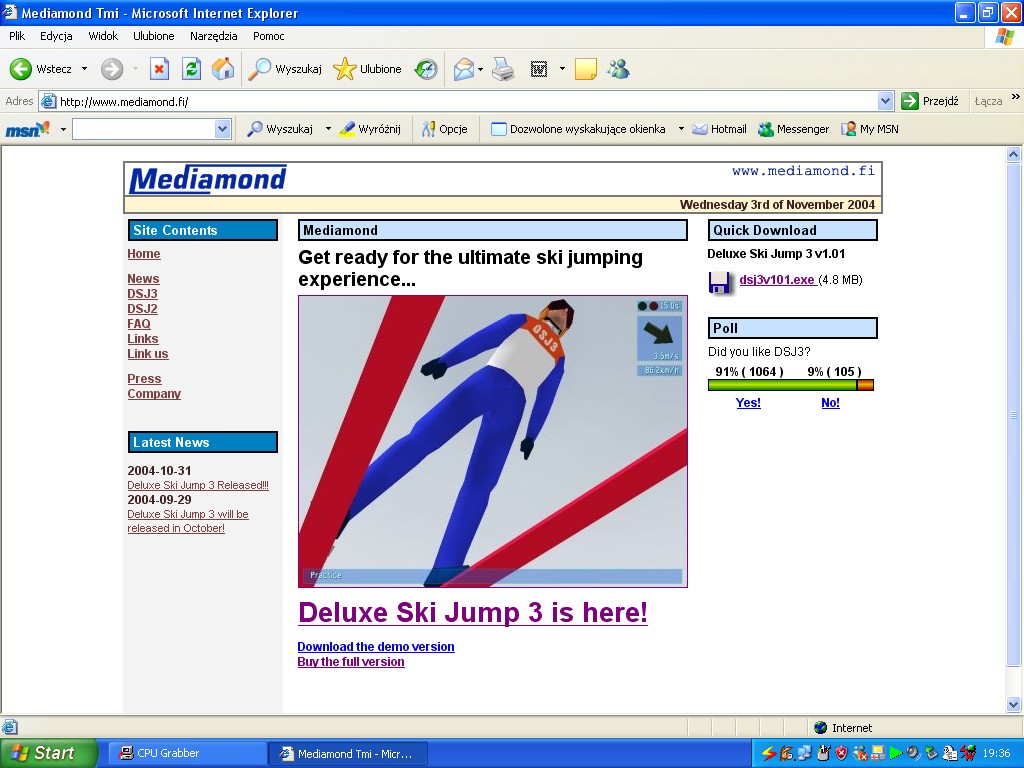This screenshot has width=1024, height=768.
Task: Click the poll results progress bar
Action: pos(791,385)
